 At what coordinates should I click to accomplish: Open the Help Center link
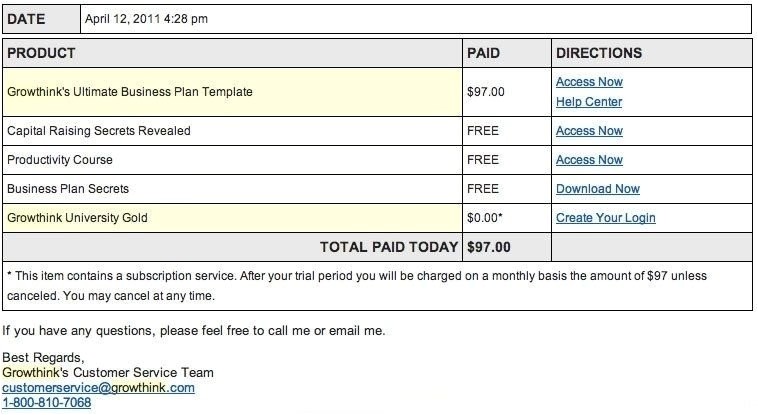(x=589, y=102)
